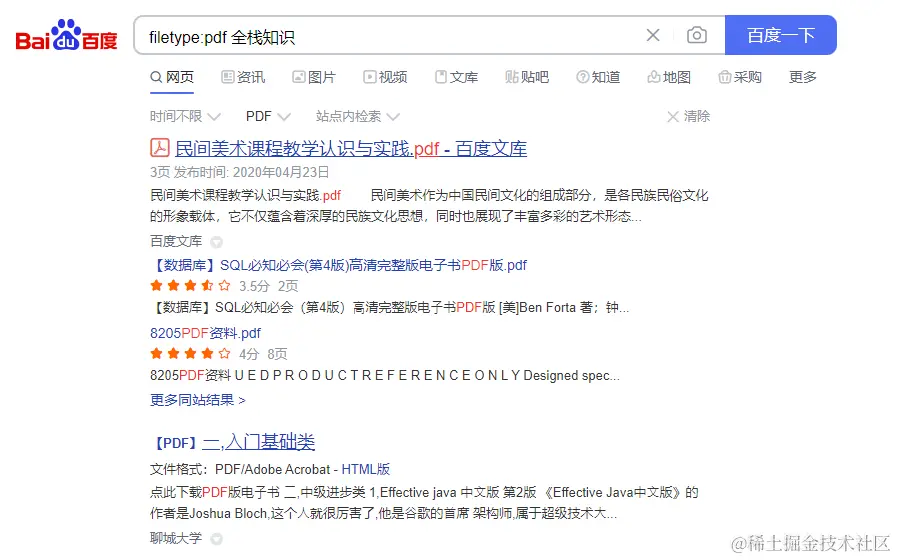The width and height of the screenshot is (897, 560).
Task: Open the PDF file type dropdown
Action: point(268,117)
